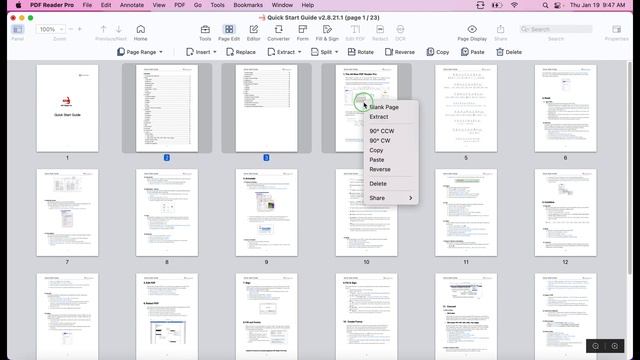
Task: Select page 11 thumbnail
Action: pyautogui.click(x=466, y=213)
